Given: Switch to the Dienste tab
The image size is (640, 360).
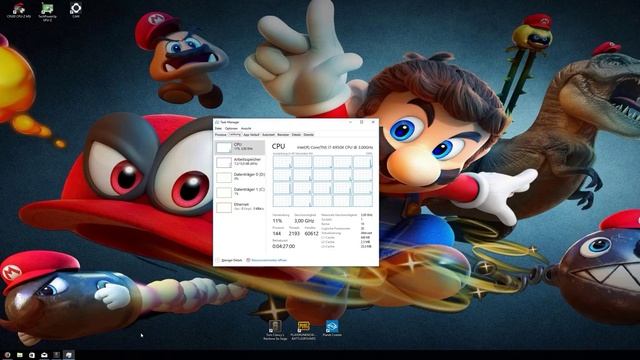Looking at the screenshot, I should point(309,134).
